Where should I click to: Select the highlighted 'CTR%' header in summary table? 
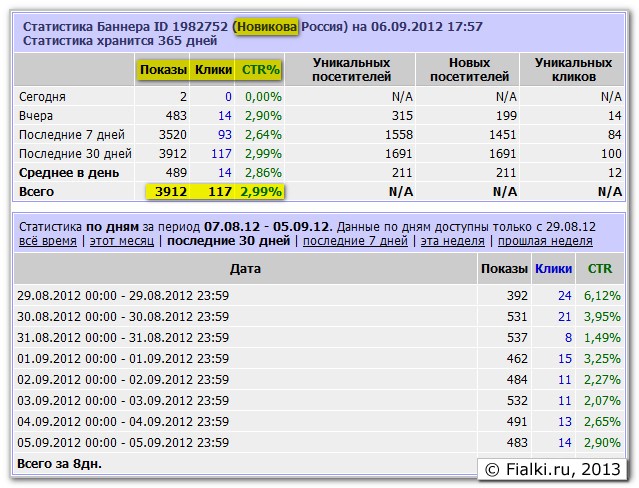click(260, 69)
